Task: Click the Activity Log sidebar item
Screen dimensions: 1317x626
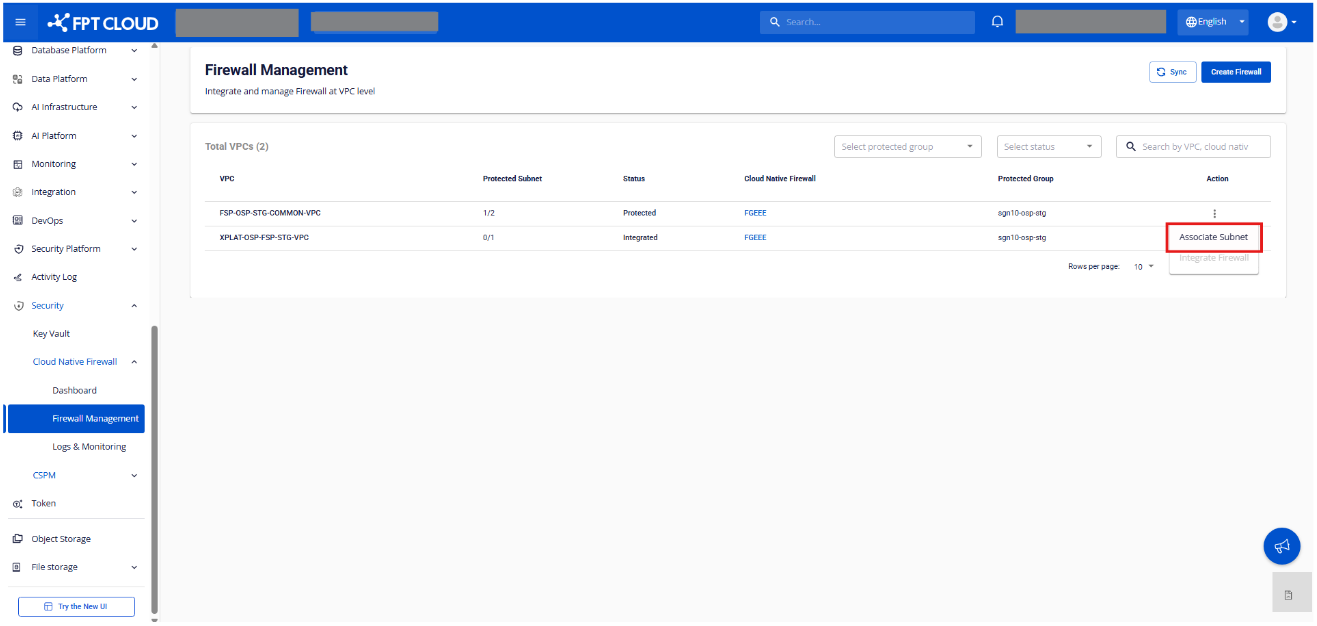Action: 54,277
